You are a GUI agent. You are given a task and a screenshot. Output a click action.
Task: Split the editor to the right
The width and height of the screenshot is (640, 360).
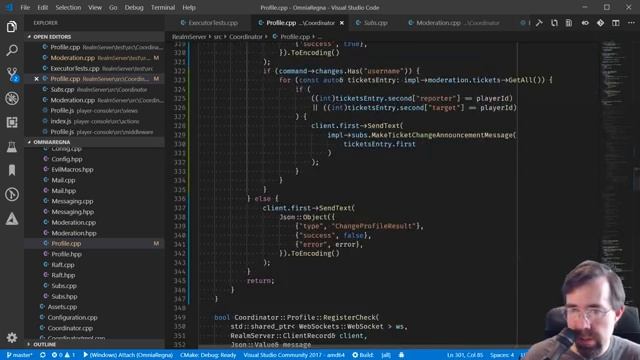pyautogui.click(x=616, y=23)
